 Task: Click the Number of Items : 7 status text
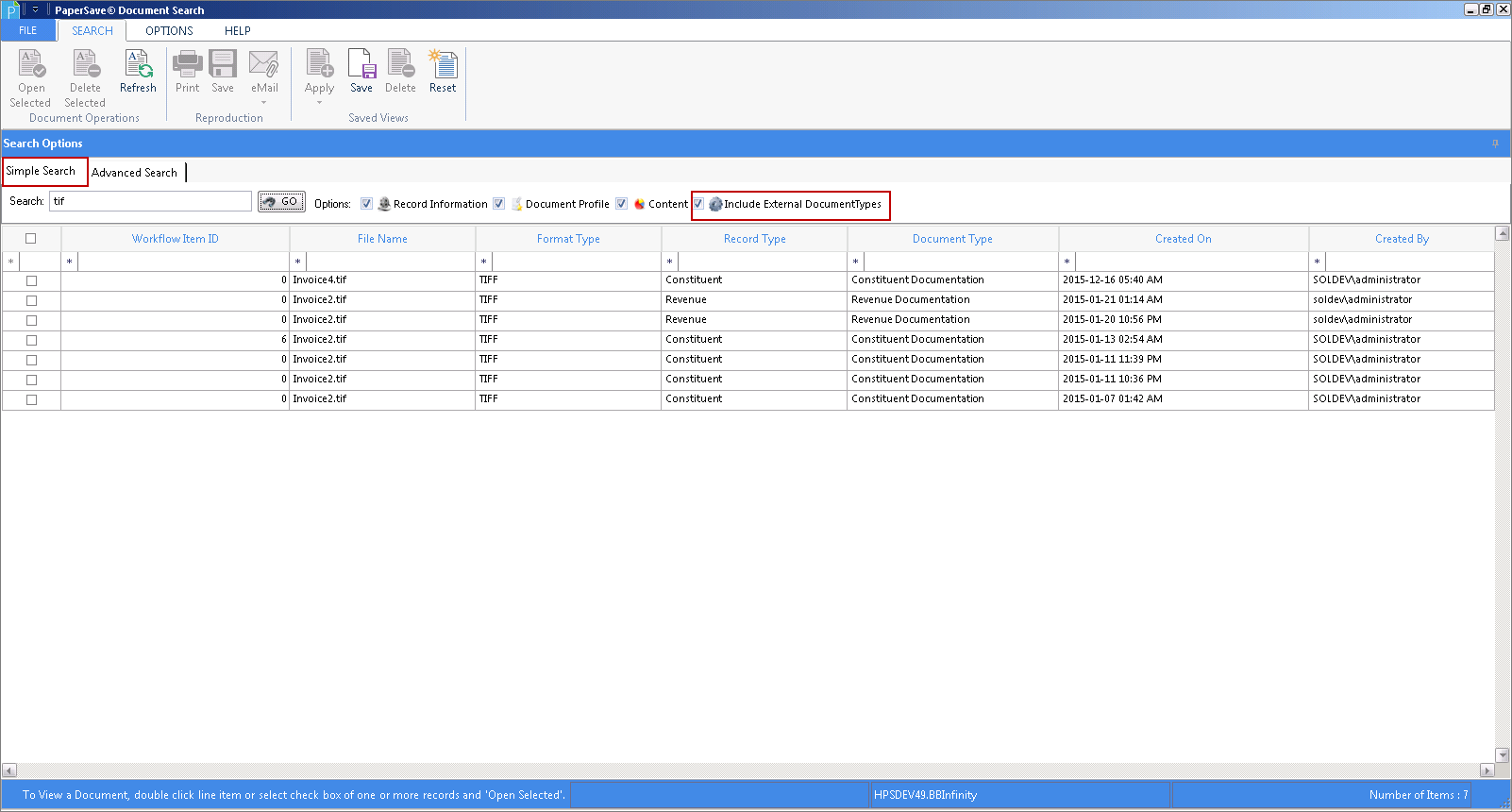pos(1419,795)
